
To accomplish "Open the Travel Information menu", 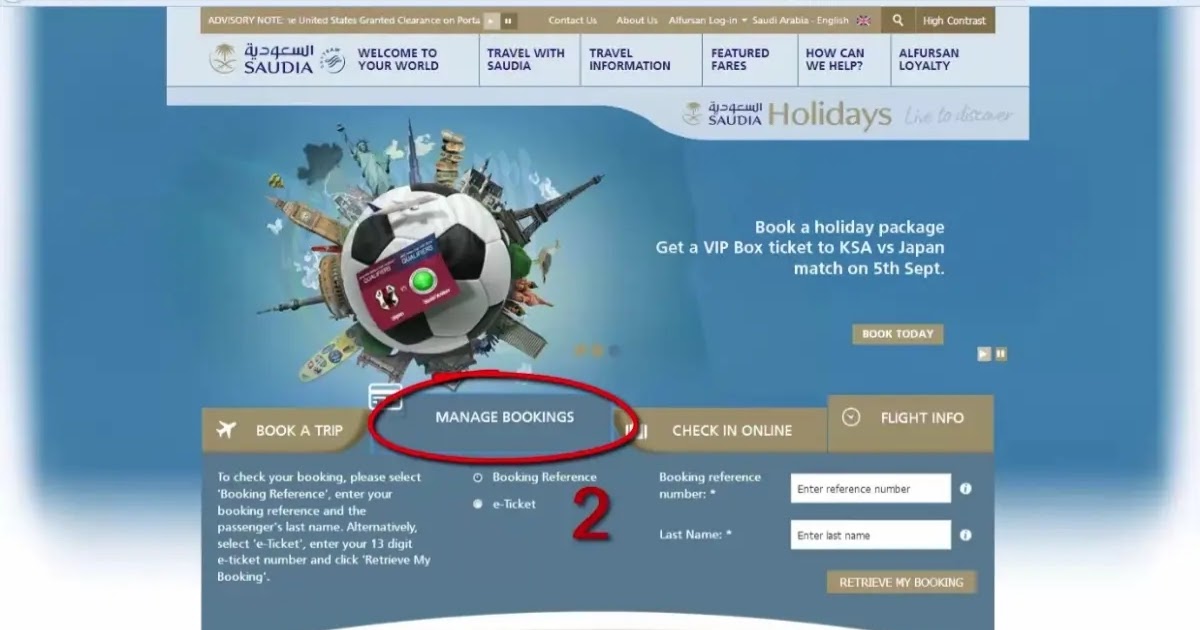I will coord(630,59).
